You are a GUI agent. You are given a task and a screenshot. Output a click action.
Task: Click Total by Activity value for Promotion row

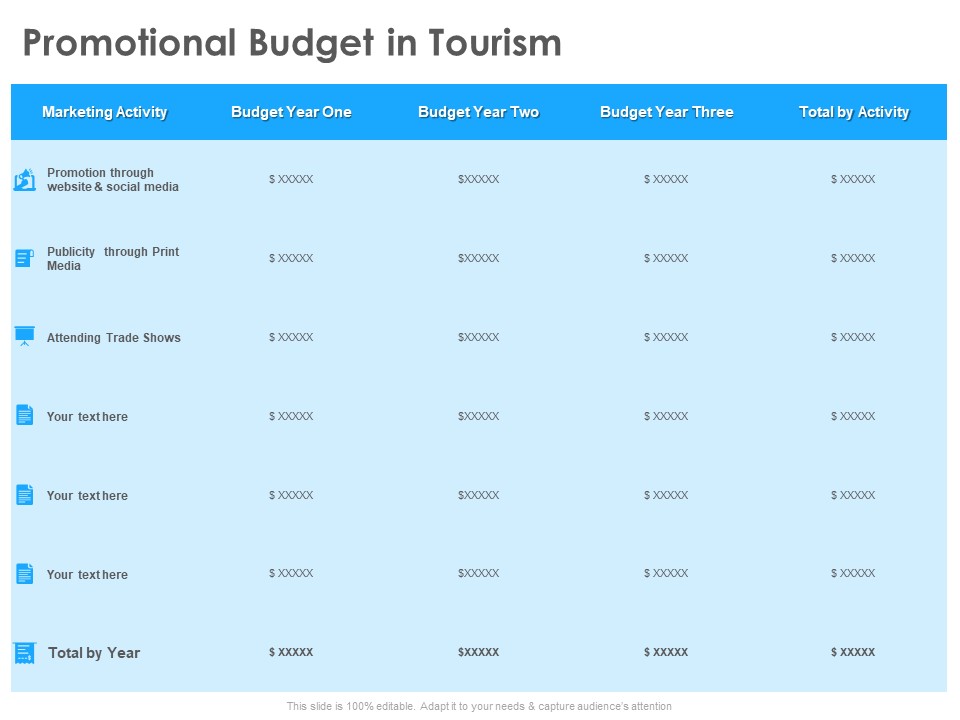[853, 179]
